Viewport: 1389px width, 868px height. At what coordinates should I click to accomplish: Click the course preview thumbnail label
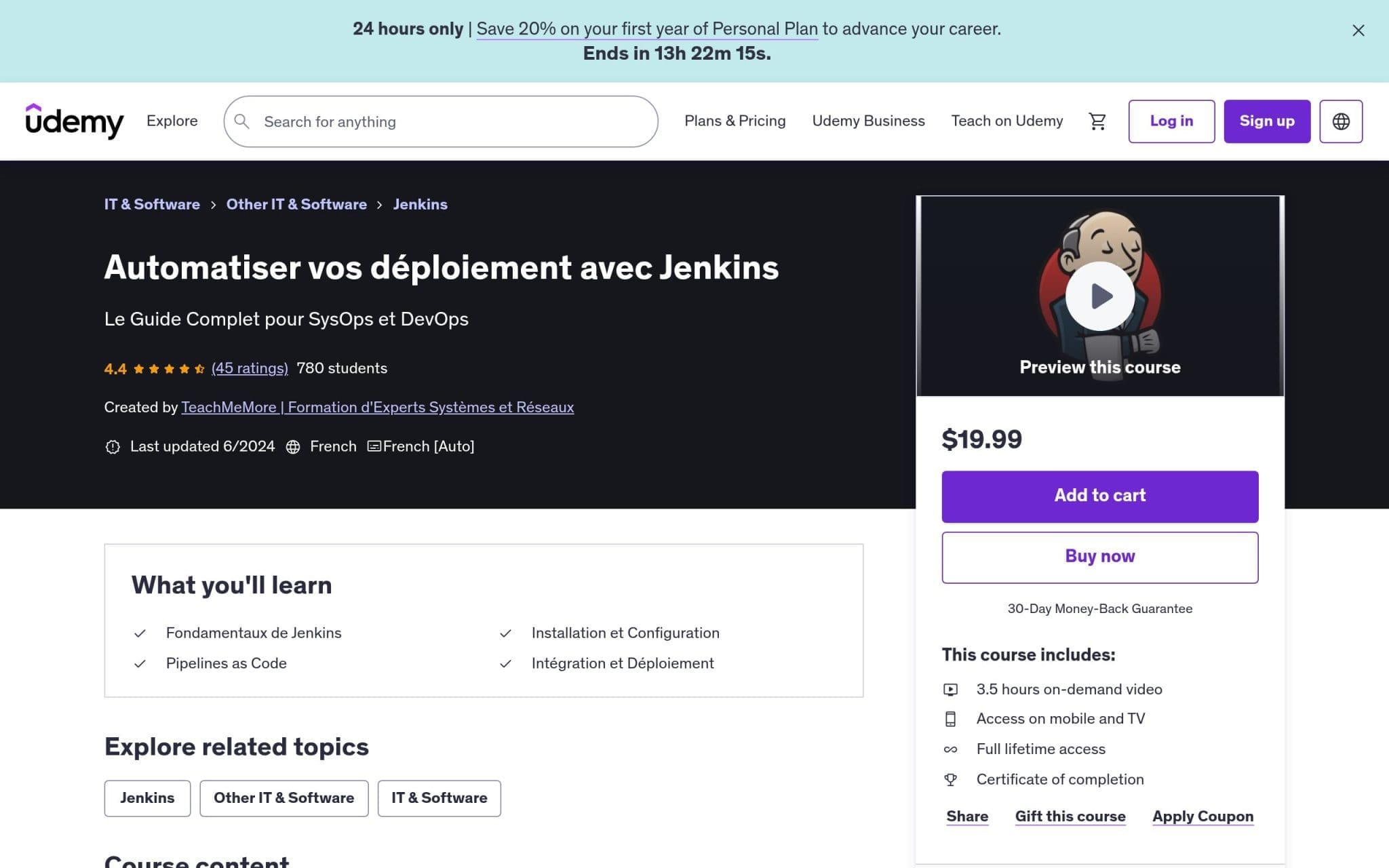(1100, 368)
